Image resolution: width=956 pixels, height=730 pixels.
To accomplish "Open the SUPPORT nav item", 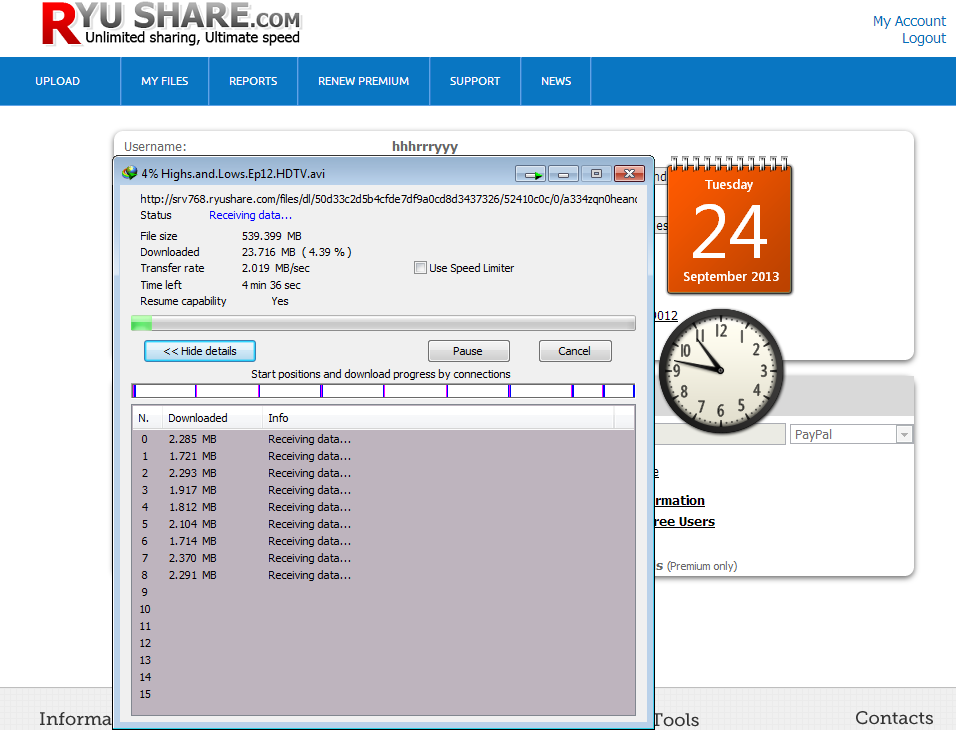I will point(475,81).
